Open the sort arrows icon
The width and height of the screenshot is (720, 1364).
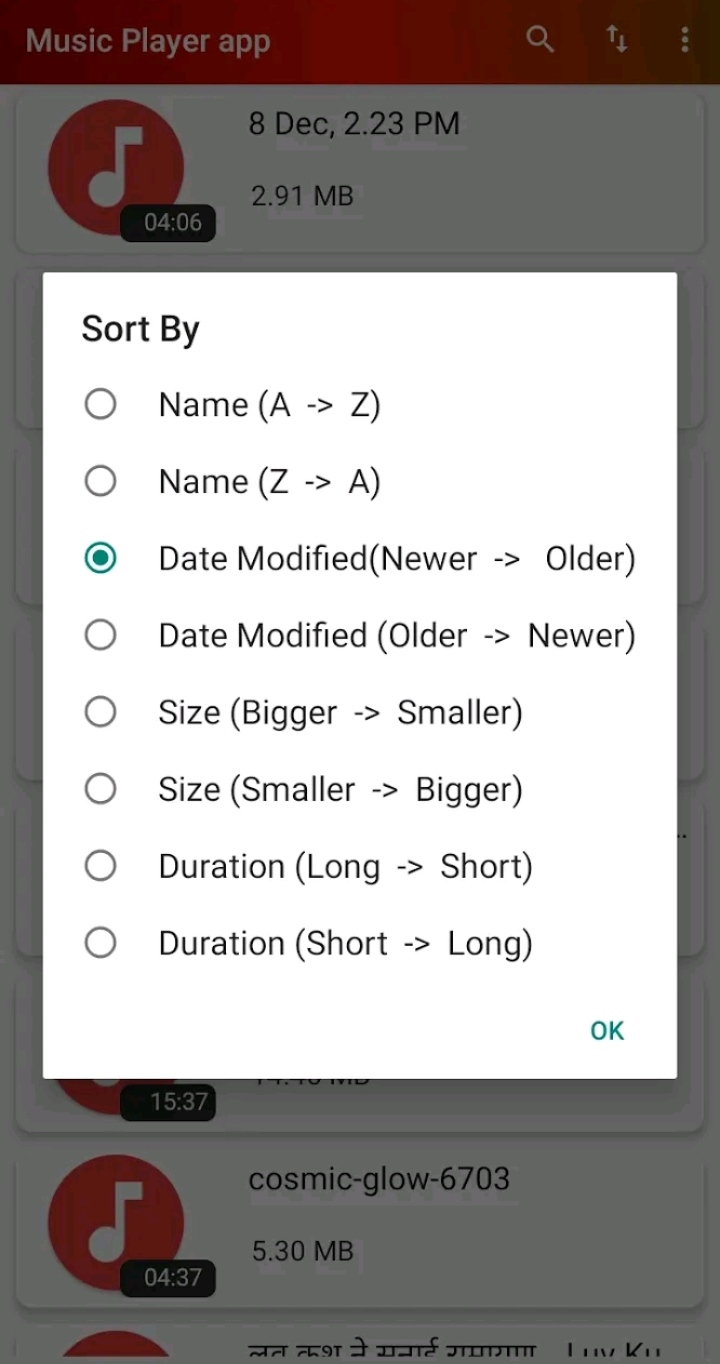tap(617, 40)
